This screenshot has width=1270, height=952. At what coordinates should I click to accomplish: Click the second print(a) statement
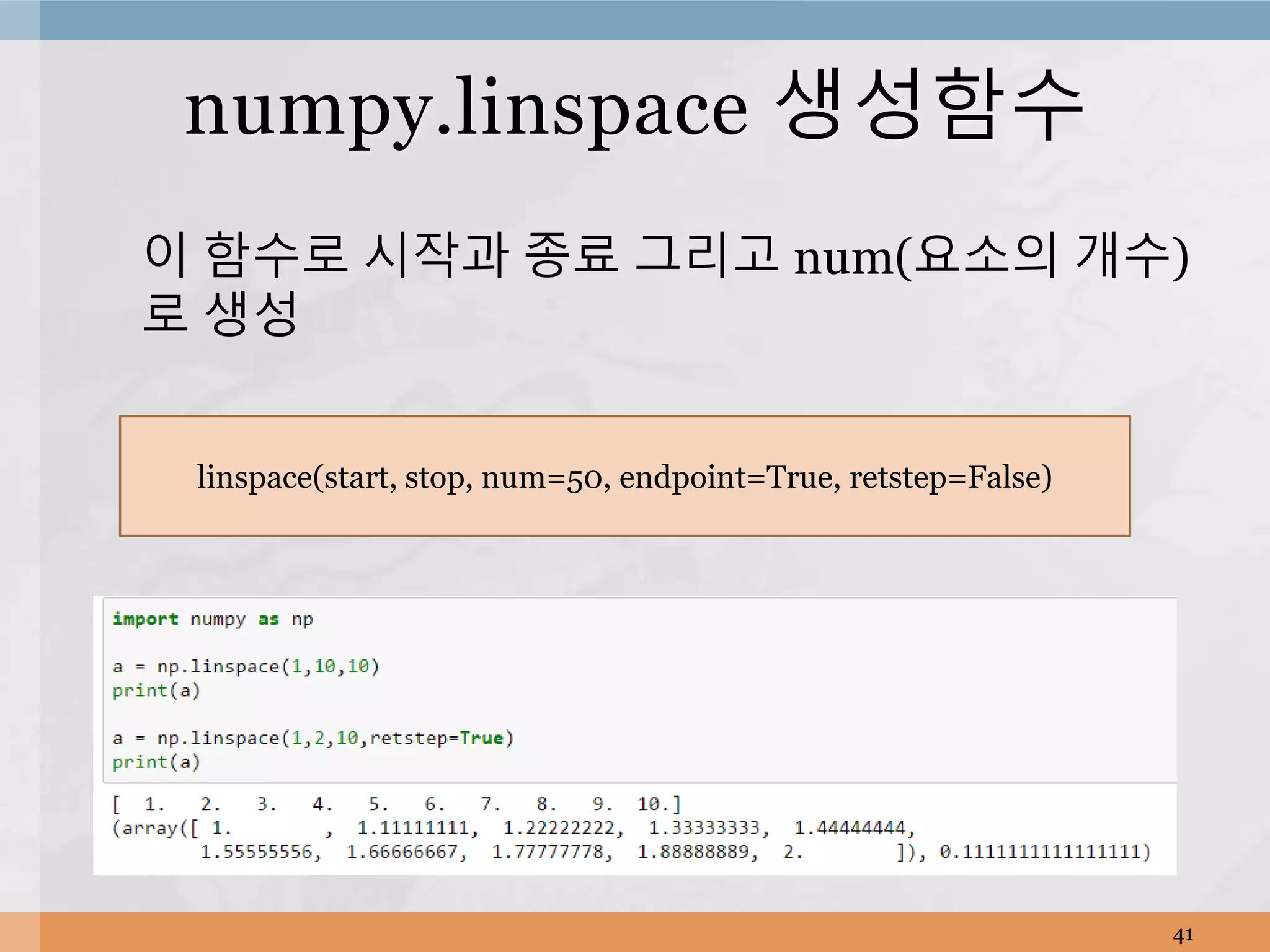coord(156,762)
